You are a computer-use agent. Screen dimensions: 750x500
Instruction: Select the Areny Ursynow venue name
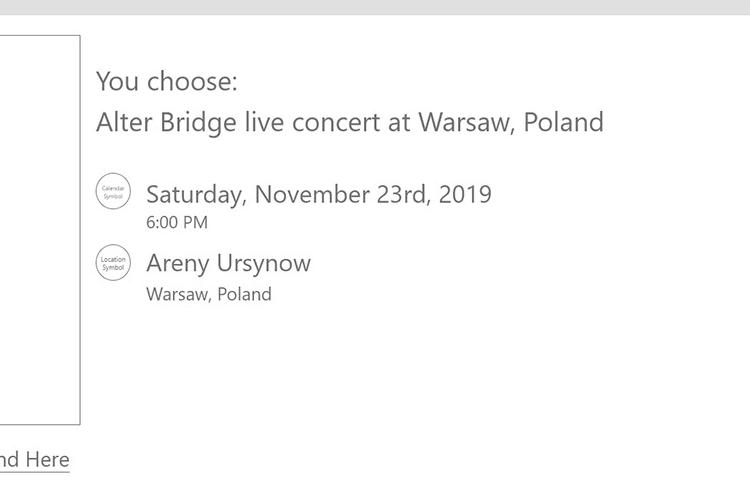[x=229, y=264]
